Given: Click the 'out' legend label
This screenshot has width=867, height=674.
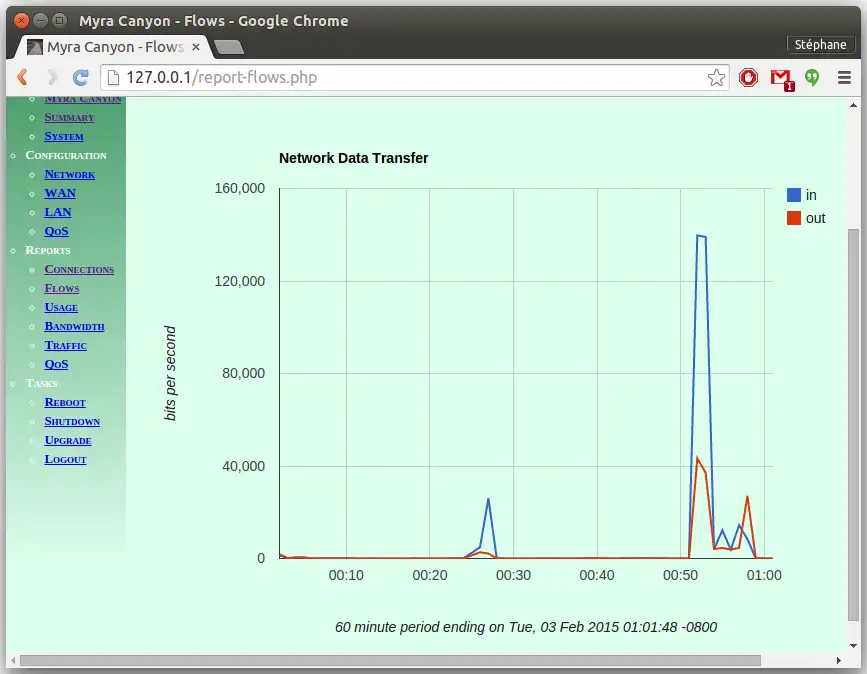Looking at the screenshot, I should (x=815, y=218).
